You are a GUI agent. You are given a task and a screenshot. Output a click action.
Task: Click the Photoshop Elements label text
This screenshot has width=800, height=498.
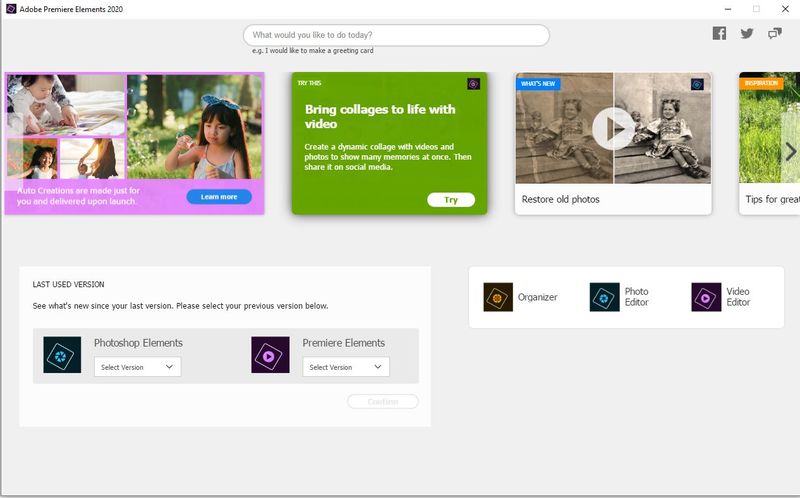click(x=138, y=343)
